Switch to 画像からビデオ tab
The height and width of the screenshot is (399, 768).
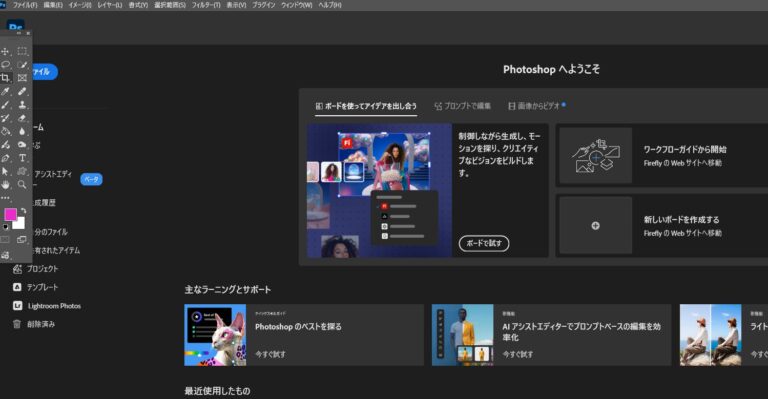(x=537, y=106)
